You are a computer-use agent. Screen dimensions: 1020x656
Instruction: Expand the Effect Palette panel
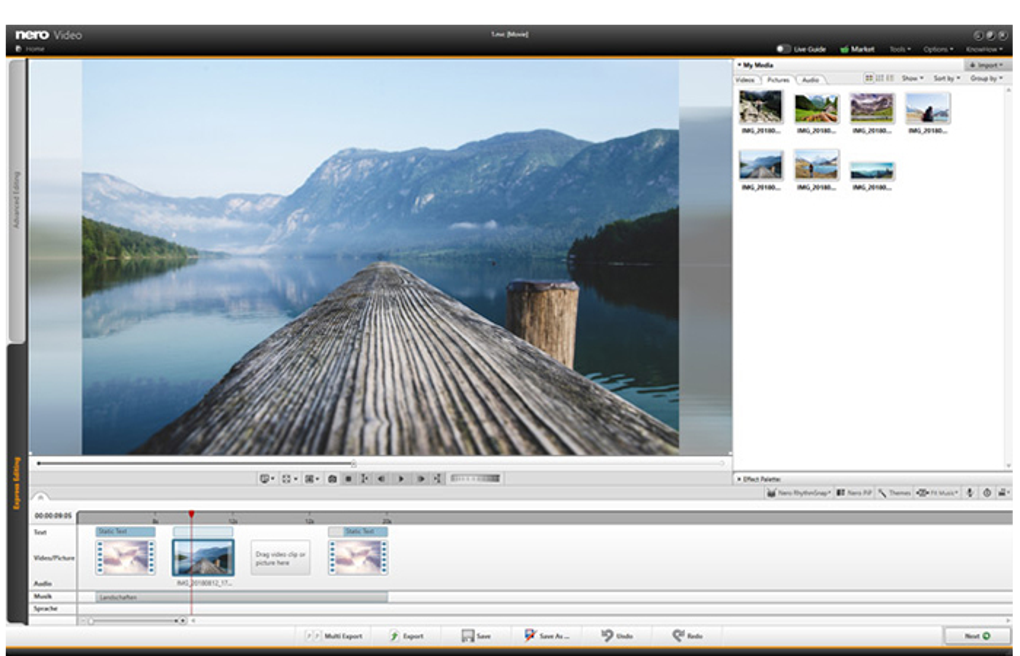click(x=740, y=479)
